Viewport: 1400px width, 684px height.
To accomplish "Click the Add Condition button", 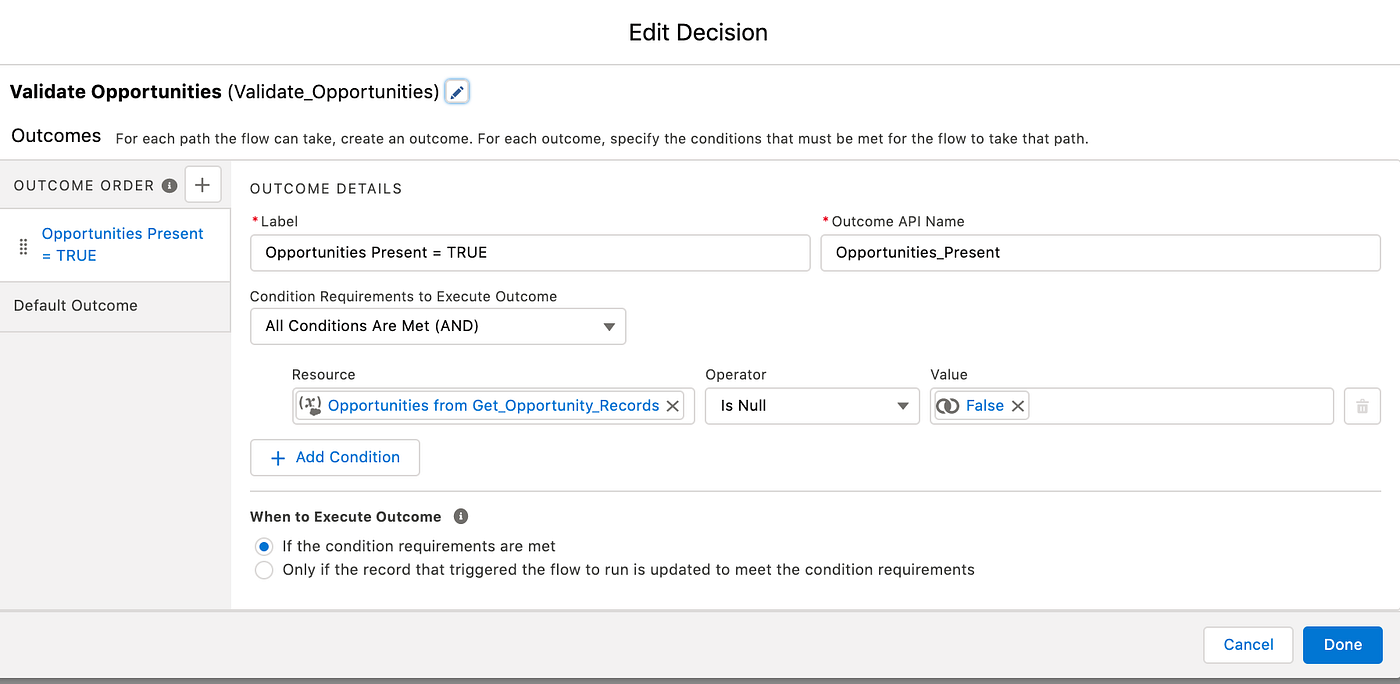I will 335,457.
